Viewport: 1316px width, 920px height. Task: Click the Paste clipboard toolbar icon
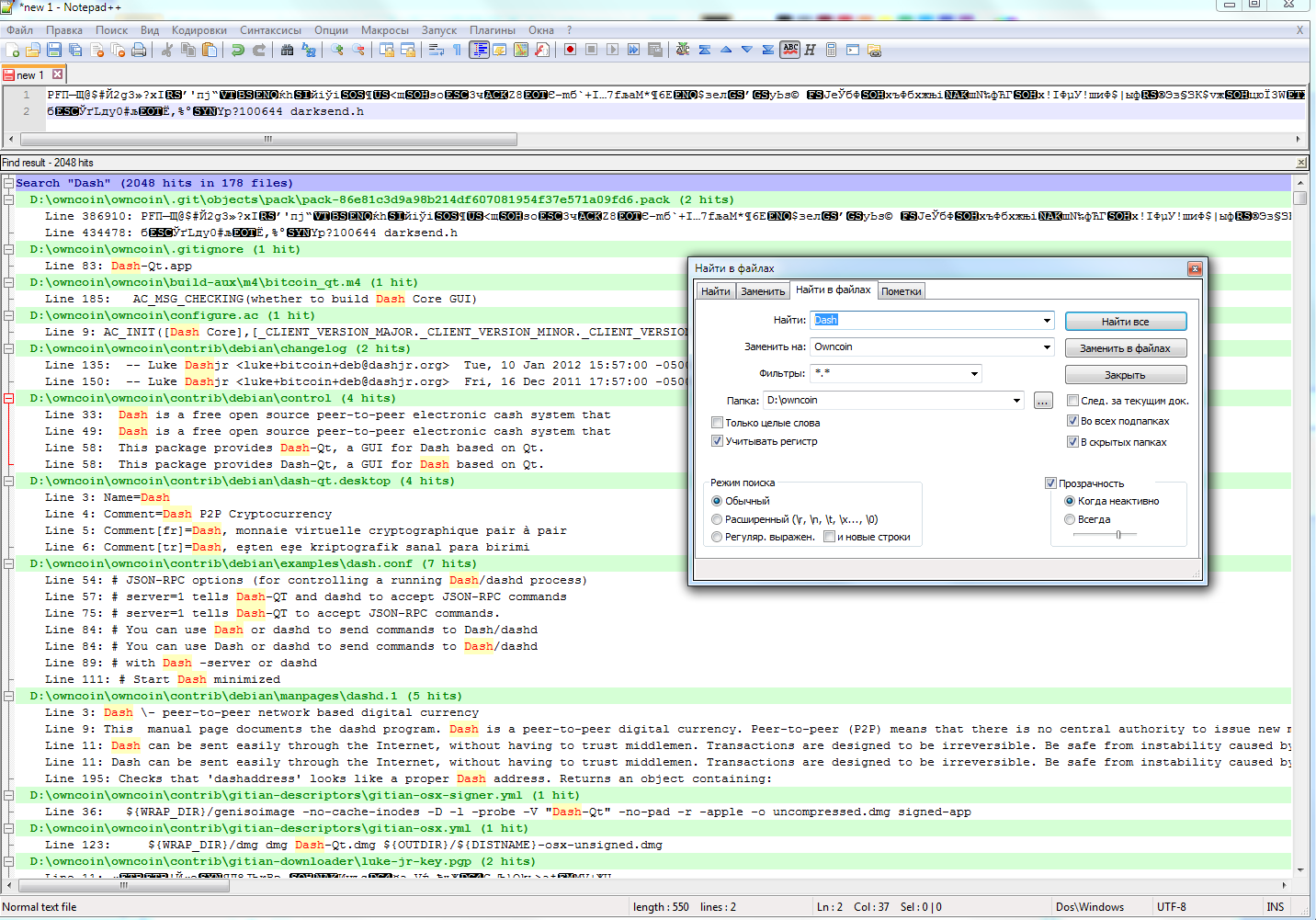[x=210, y=50]
